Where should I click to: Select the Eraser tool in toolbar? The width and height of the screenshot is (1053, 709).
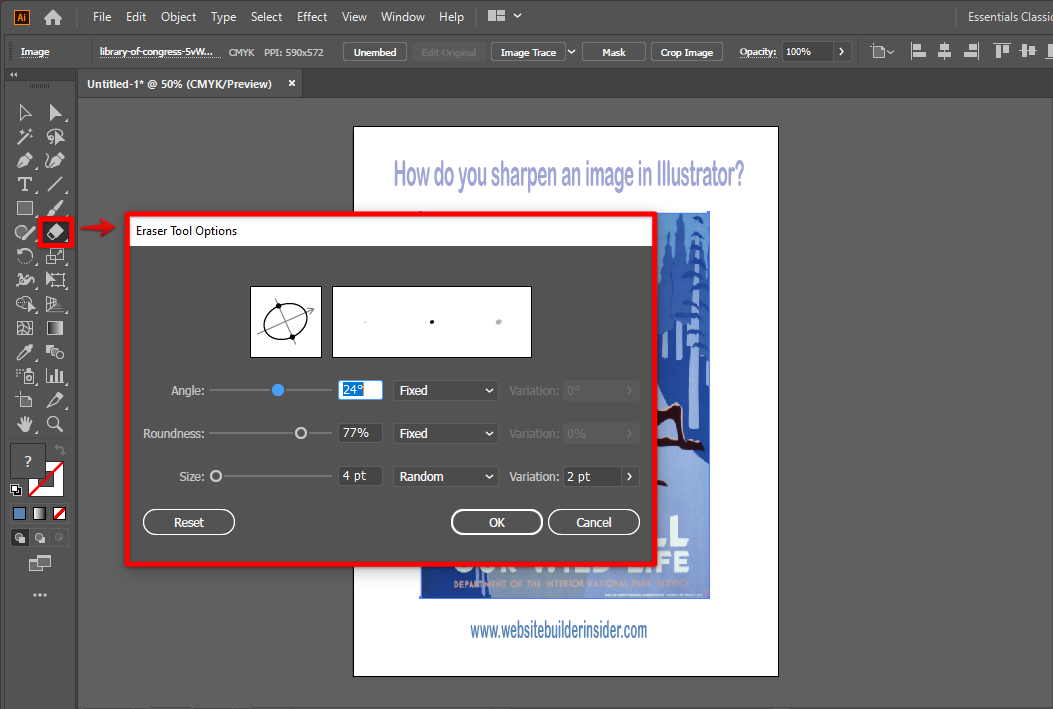point(56,232)
